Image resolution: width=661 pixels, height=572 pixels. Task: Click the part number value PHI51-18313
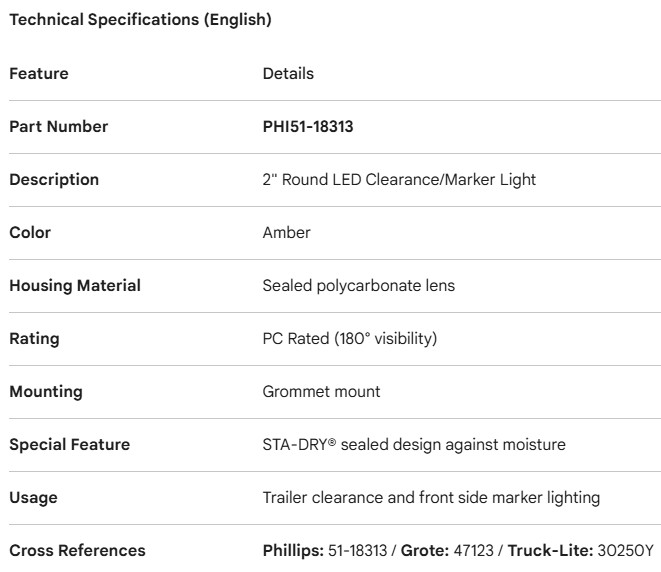point(308,127)
